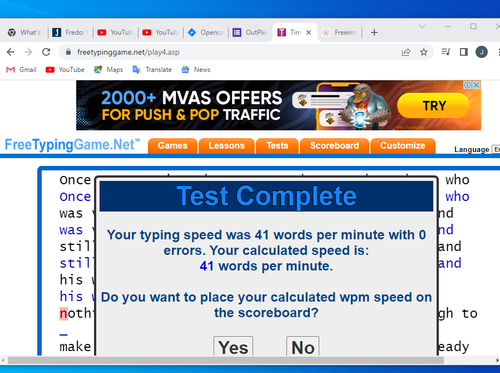
Task: Click the Test Complete heading
Action: [x=266, y=196]
